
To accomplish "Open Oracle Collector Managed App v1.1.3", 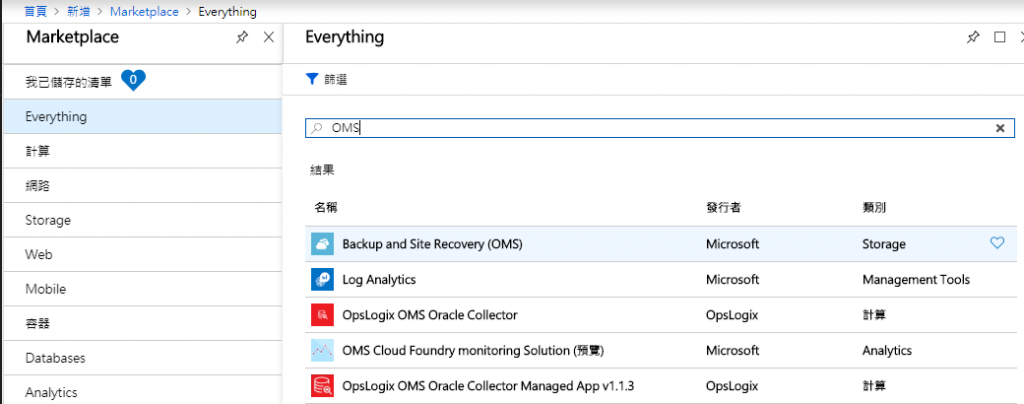I will tap(488, 386).
